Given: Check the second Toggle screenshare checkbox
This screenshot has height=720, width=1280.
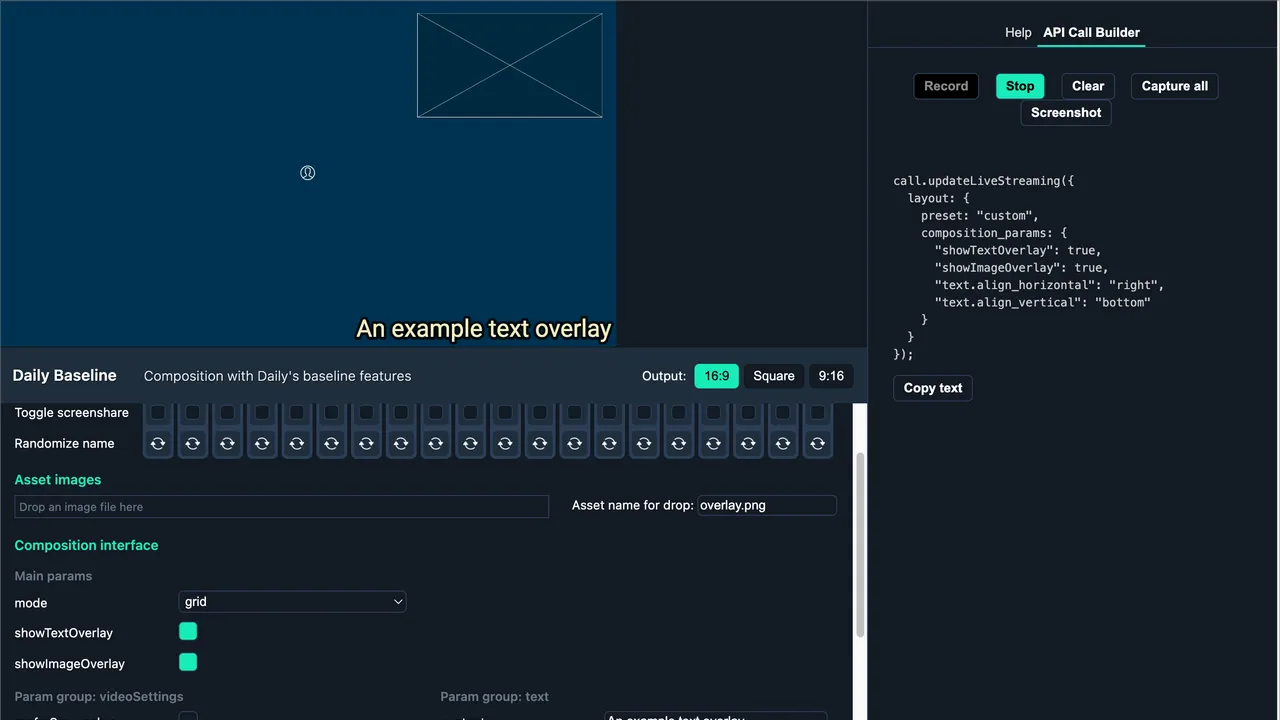Looking at the screenshot, I should (193, 412).
